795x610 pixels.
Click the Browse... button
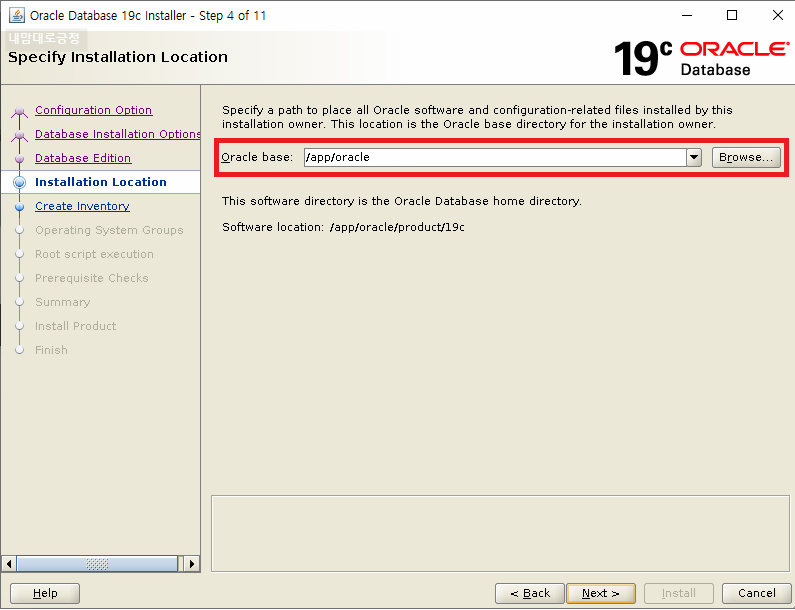click(746, 157)
